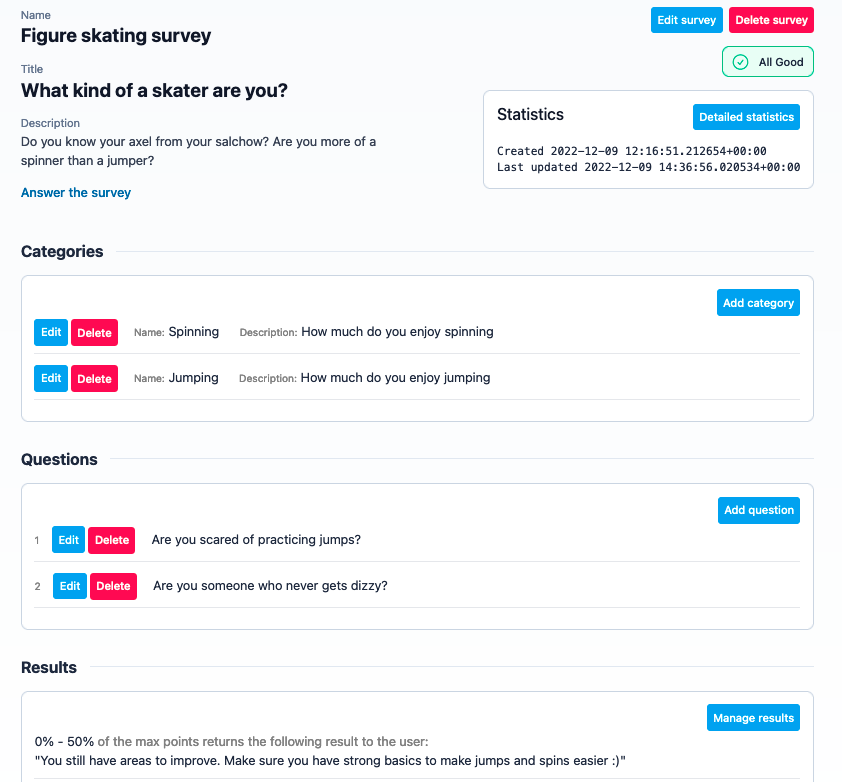Add a new question
Screen dimensions: 842x782
(757, 510)
